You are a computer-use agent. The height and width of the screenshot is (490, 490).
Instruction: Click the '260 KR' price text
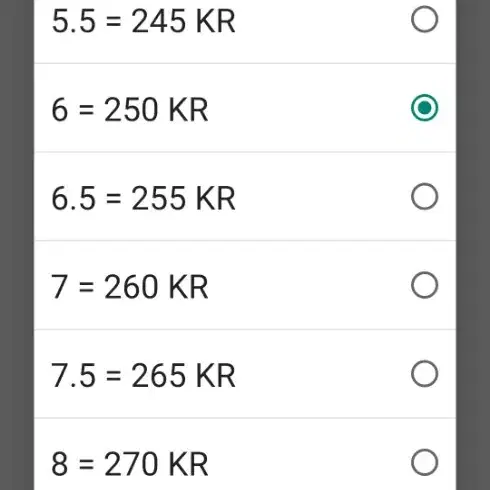pyautogui.click(x=156, y=287)
